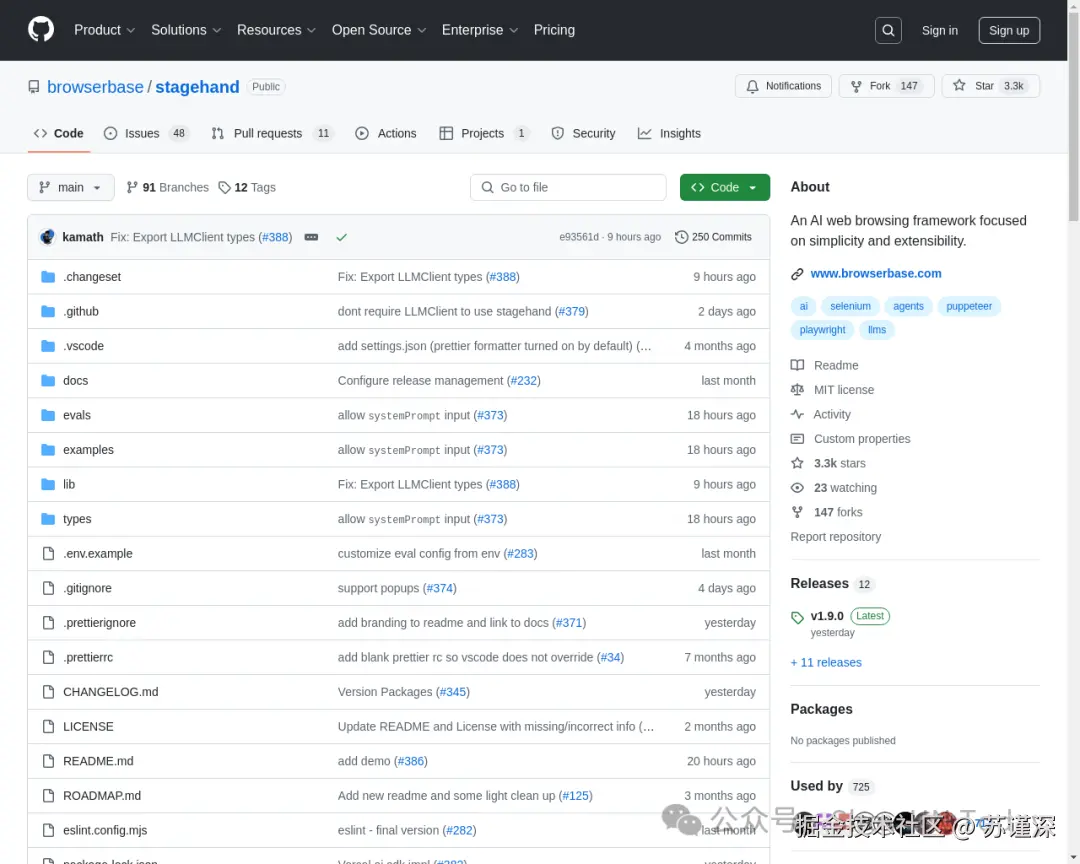Click the + 11 releases link
The width and height of the screenshot is (1080, 864).
coord(826,662)
